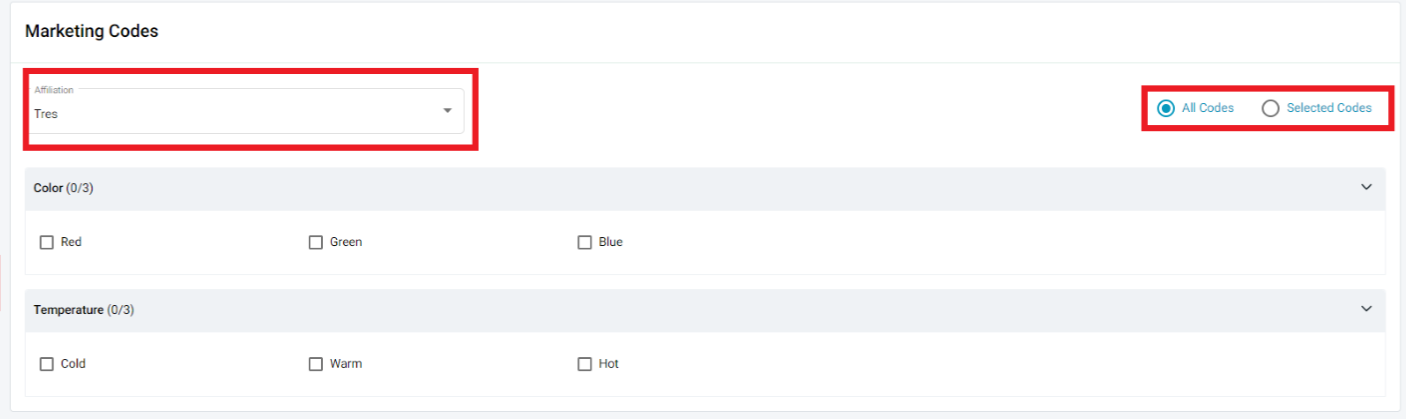This screenshot has width=1406, height=419.
Task: Enable the Warm checkbox
Action: [316, 364]
